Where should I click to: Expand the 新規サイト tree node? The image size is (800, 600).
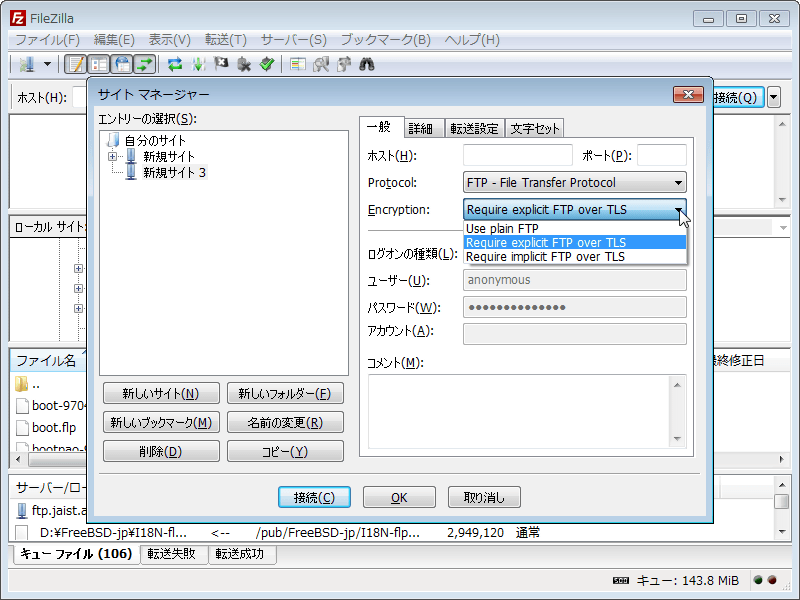(x=112, y=157)
